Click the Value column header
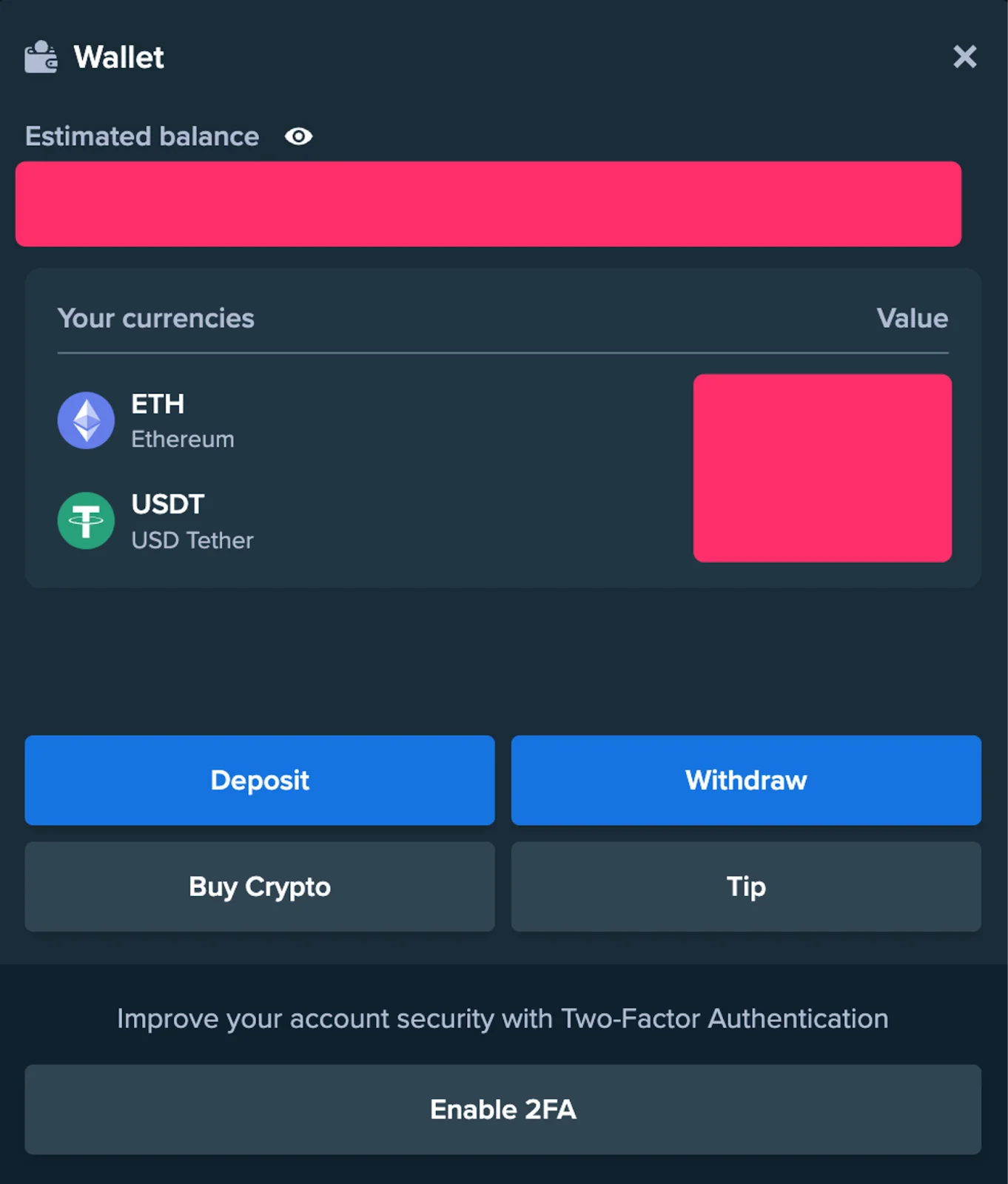 pos(913,318)
